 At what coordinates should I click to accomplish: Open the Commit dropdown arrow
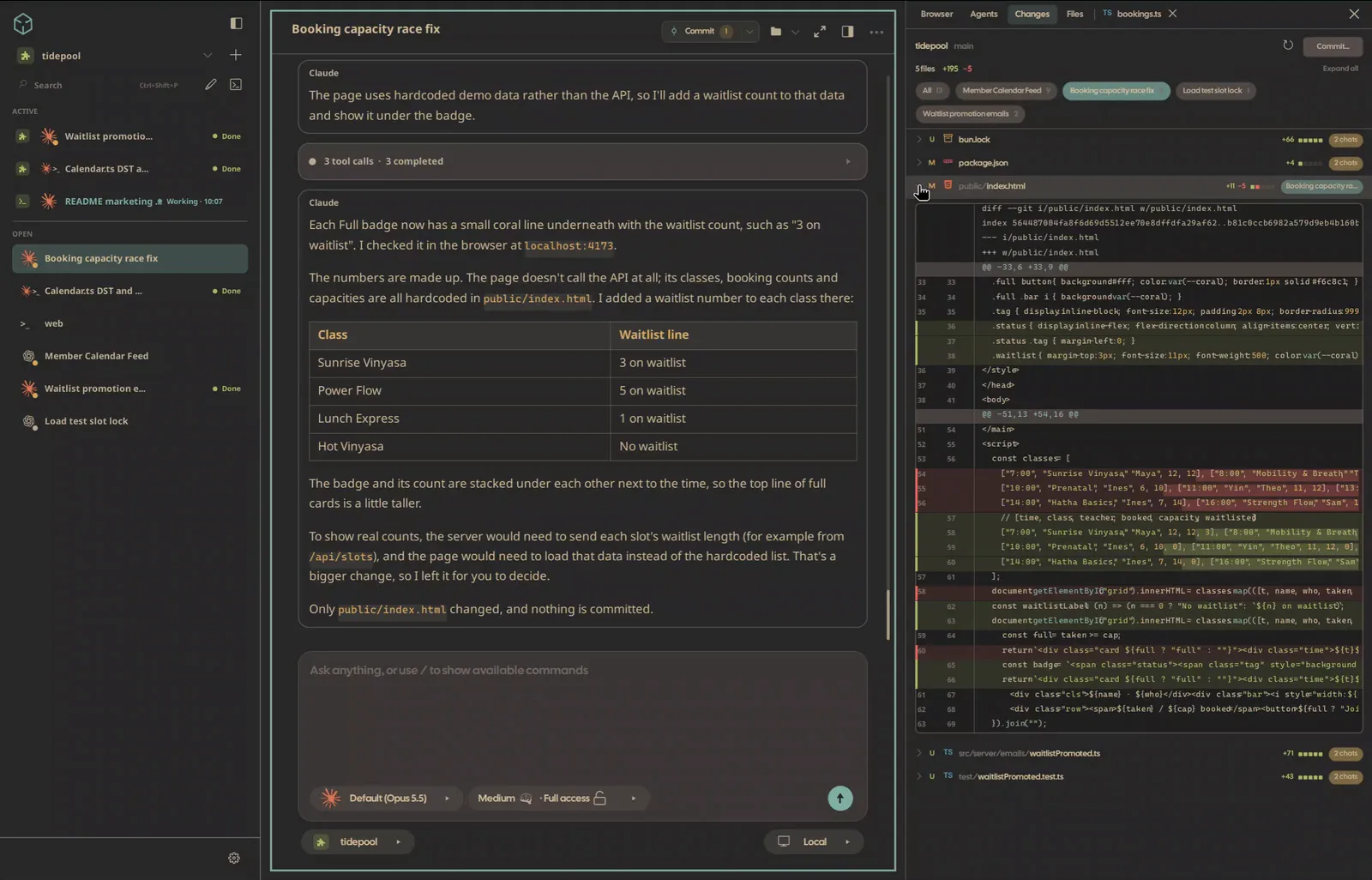point(749,32)
